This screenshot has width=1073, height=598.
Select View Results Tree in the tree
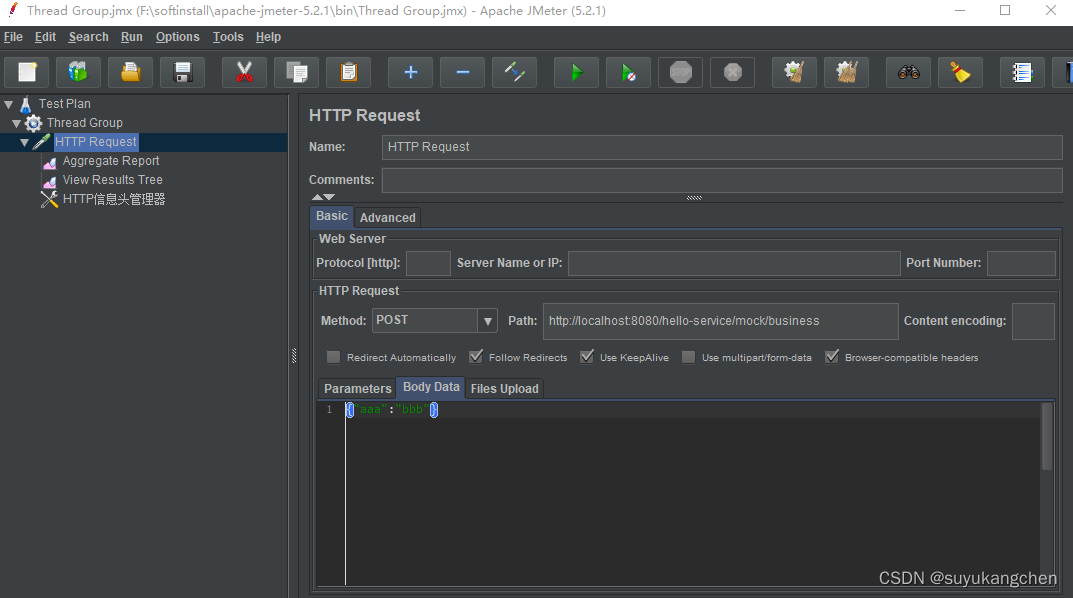click(113, 180)
